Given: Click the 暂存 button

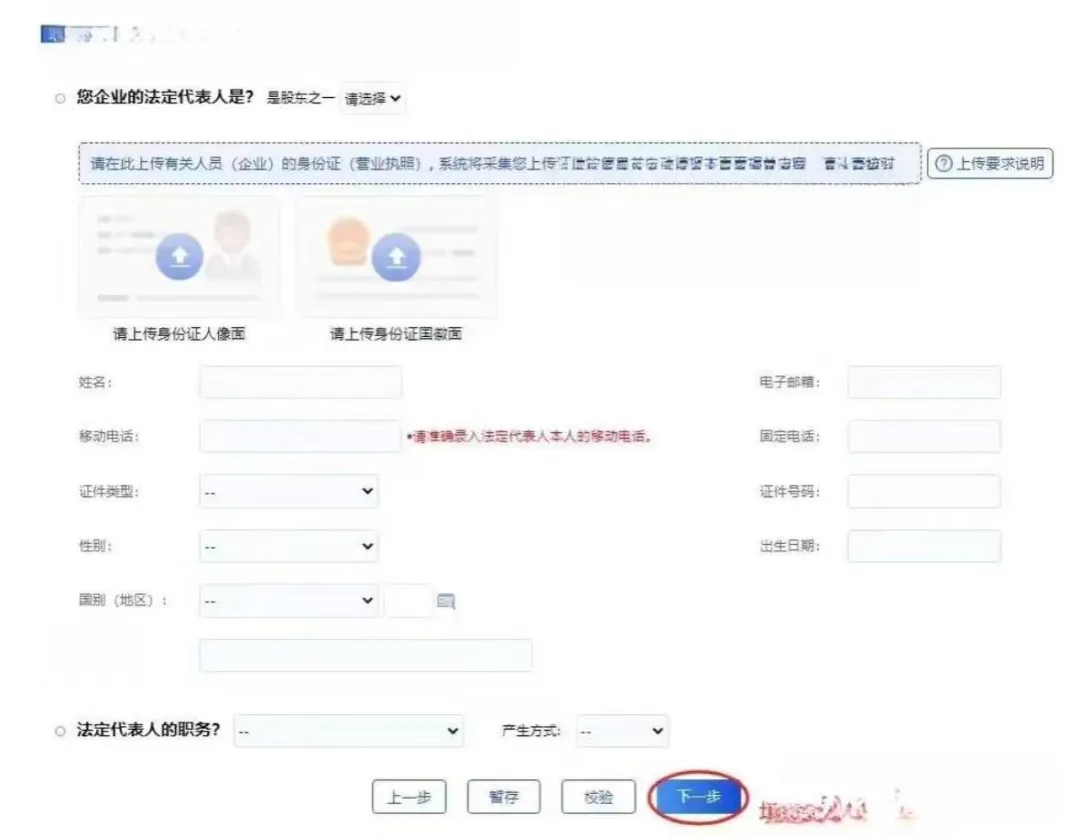Looking at the screenshot, I should 504,796.
